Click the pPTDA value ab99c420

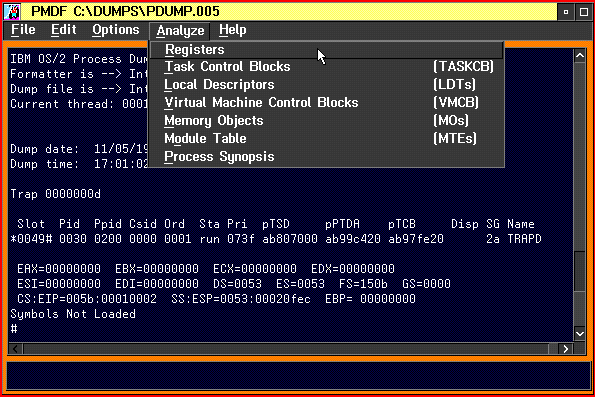pyautogui.click(x=353, y=239)
